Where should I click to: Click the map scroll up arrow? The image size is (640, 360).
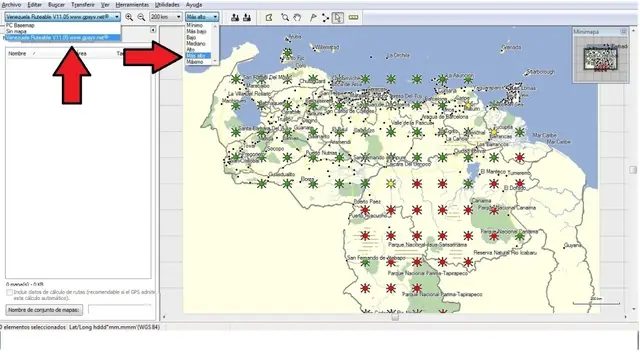[x=633, y=30]
